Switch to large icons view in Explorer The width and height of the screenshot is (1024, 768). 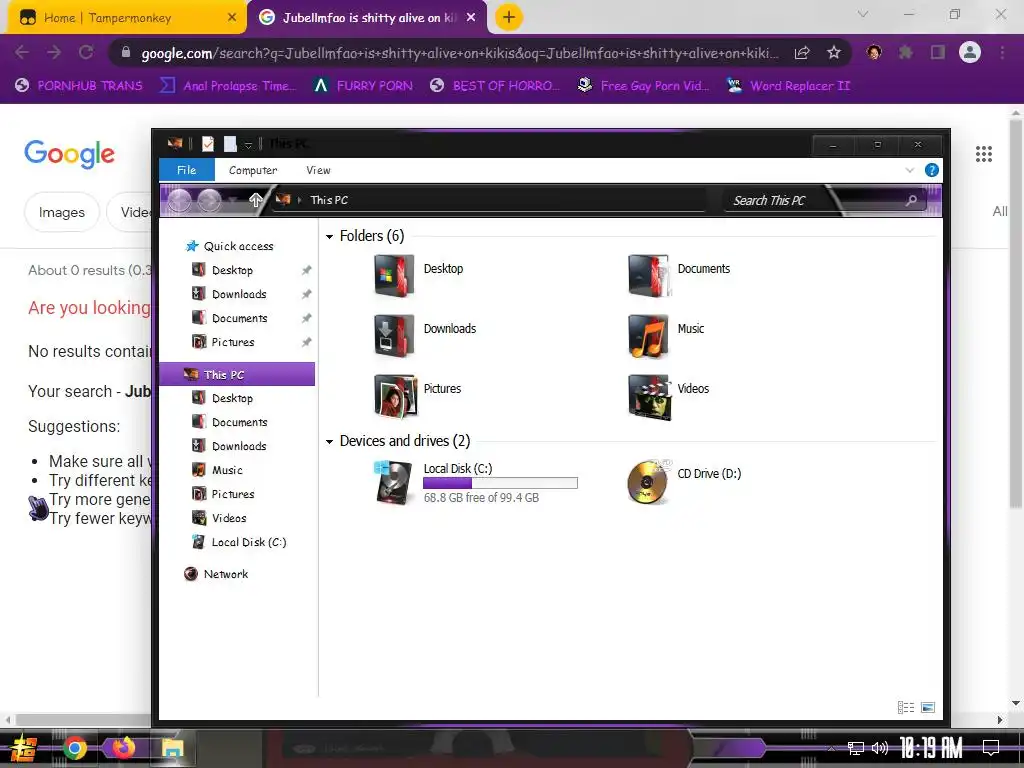click(x=928, y=707)
